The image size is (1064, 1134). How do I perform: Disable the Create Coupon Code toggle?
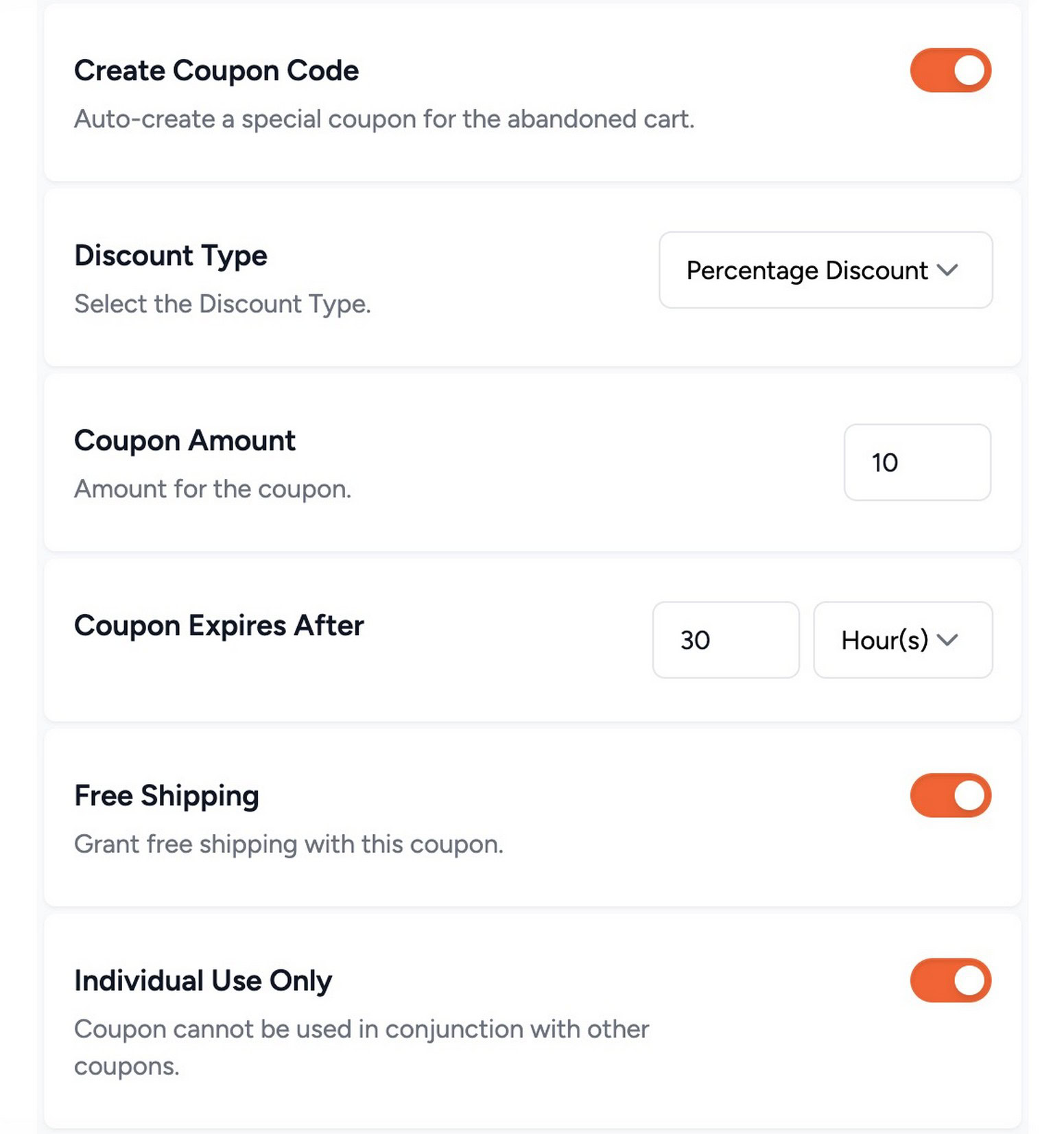949,69
